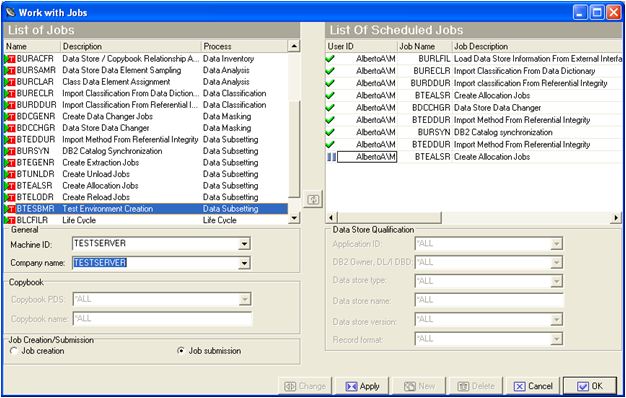Click the User ID column header
Image resolution: width=626 pixels, height=398 pixels.
(x=361, y=46)
